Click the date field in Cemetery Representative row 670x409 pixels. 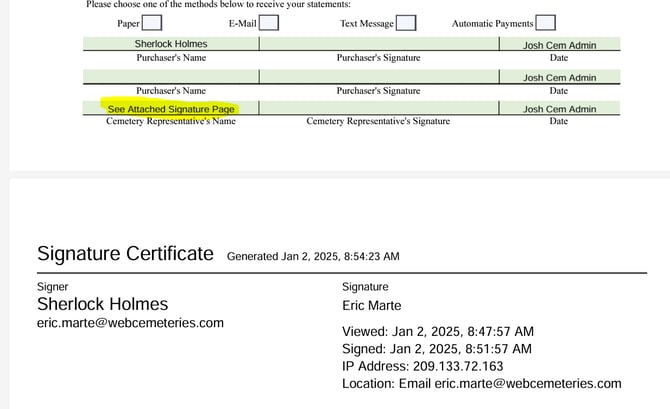(559, 109)
